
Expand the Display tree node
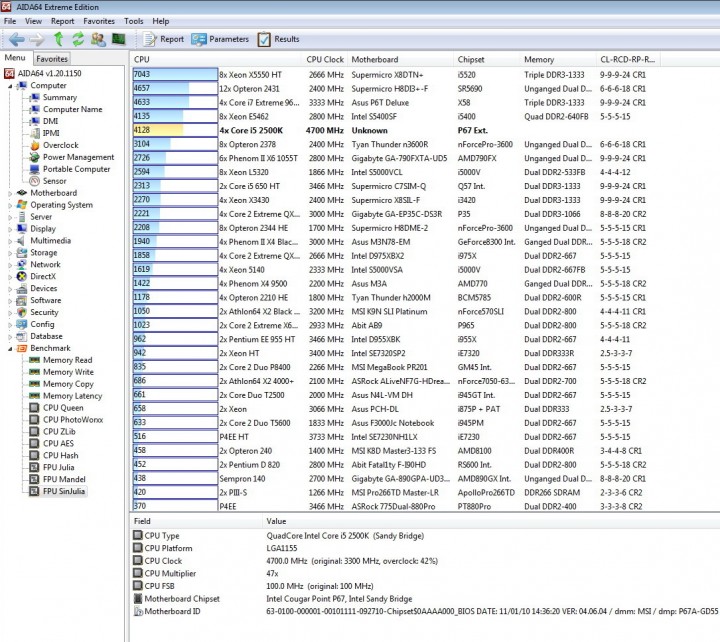point(10,229)
